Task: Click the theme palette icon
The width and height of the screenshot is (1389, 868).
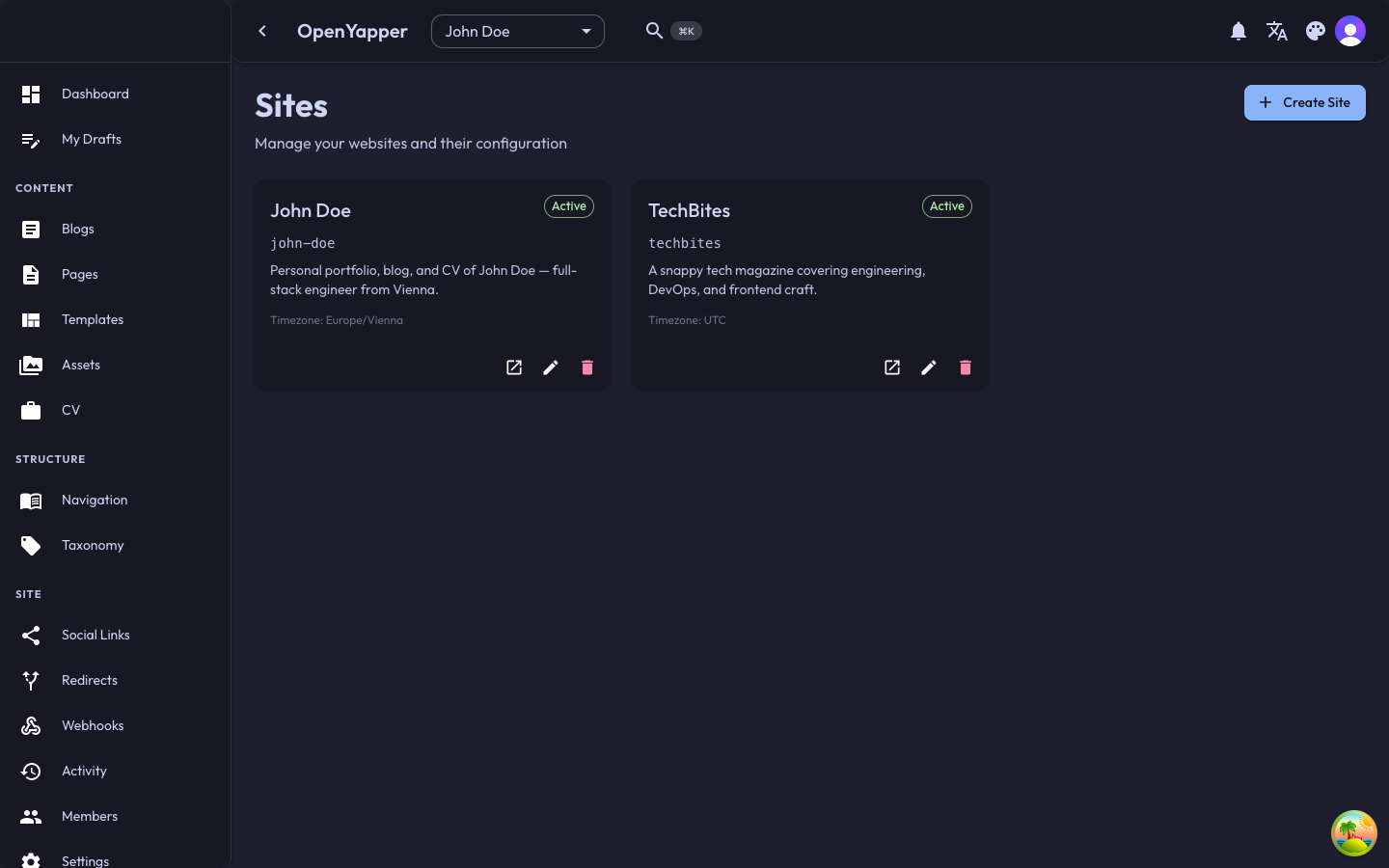Action: click(x=1316, y=31)
